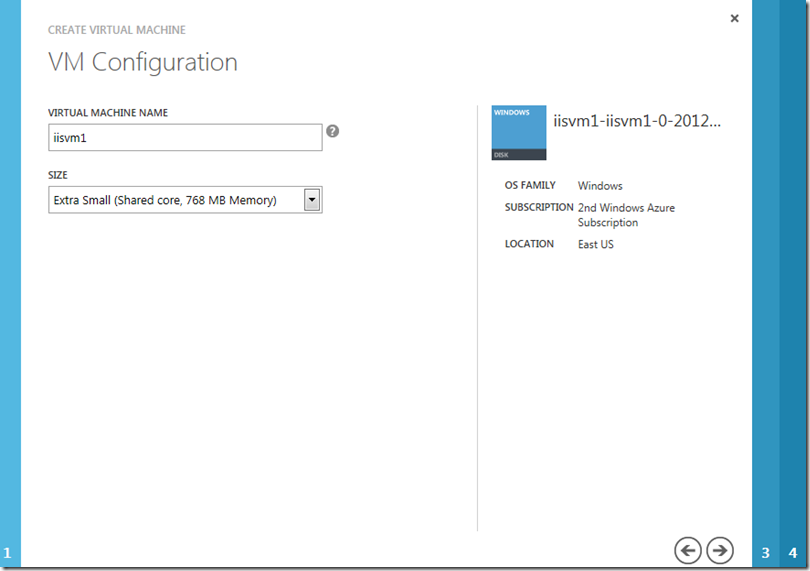
Task: Click the help icon next to the name field
Action: [x=333, y=131]
